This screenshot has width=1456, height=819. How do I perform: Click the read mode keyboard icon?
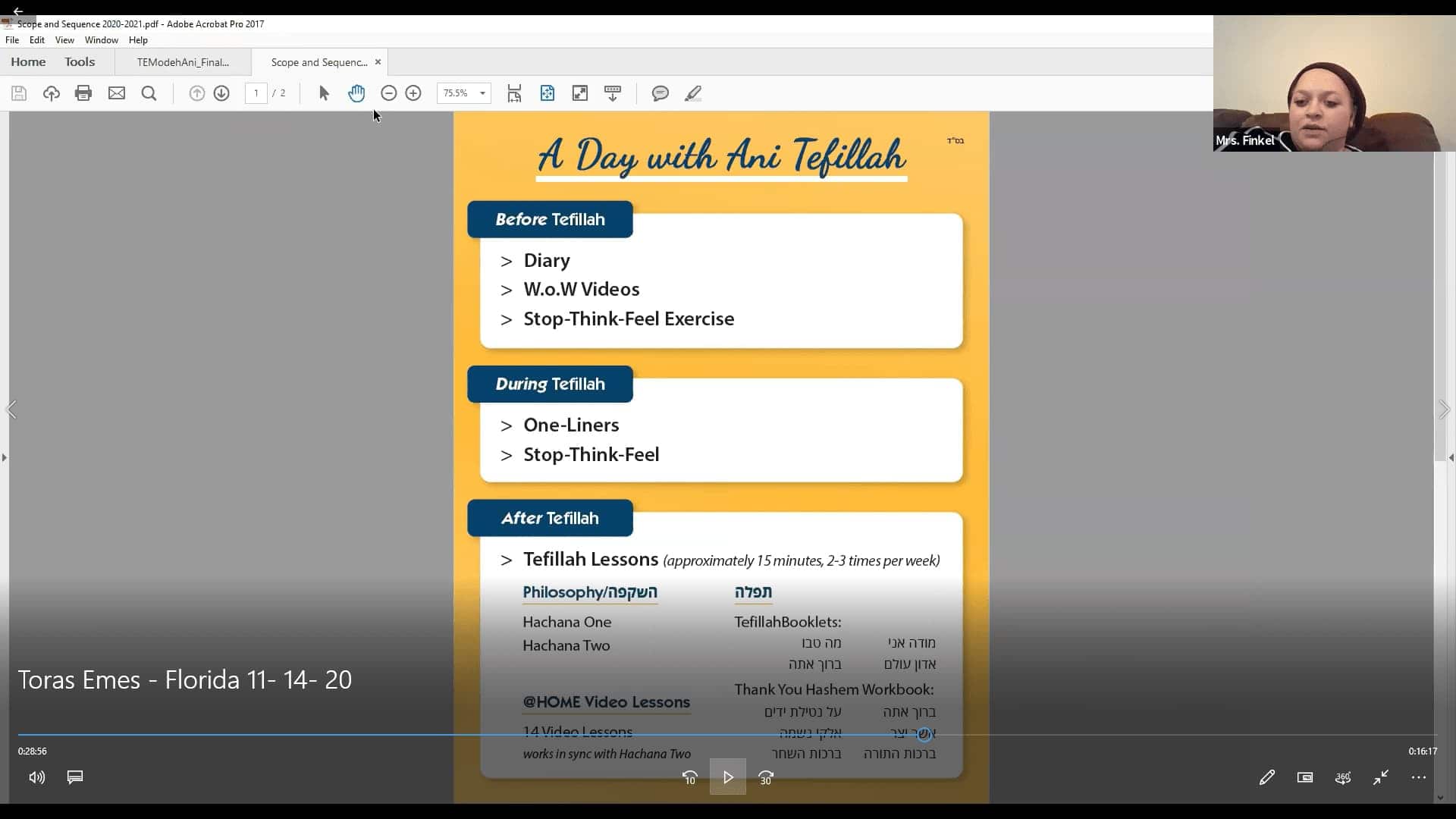click(x=613, y=93)
